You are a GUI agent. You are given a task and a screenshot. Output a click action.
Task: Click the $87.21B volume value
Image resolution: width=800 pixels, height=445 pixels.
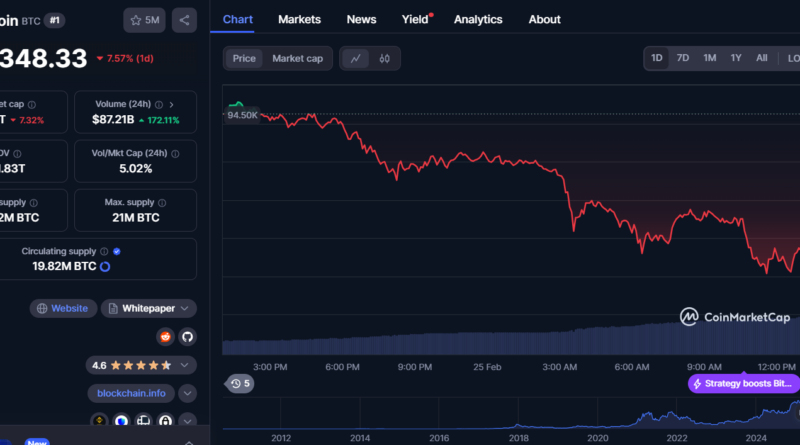click(113, 119)
